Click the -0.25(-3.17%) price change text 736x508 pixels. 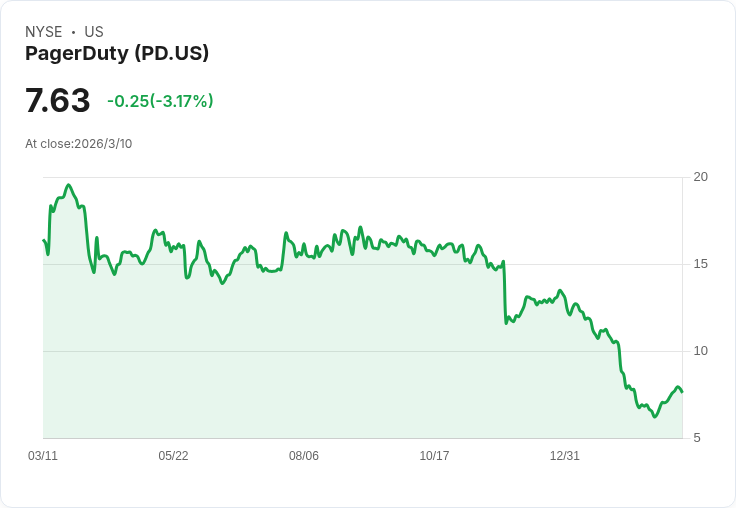160,101
